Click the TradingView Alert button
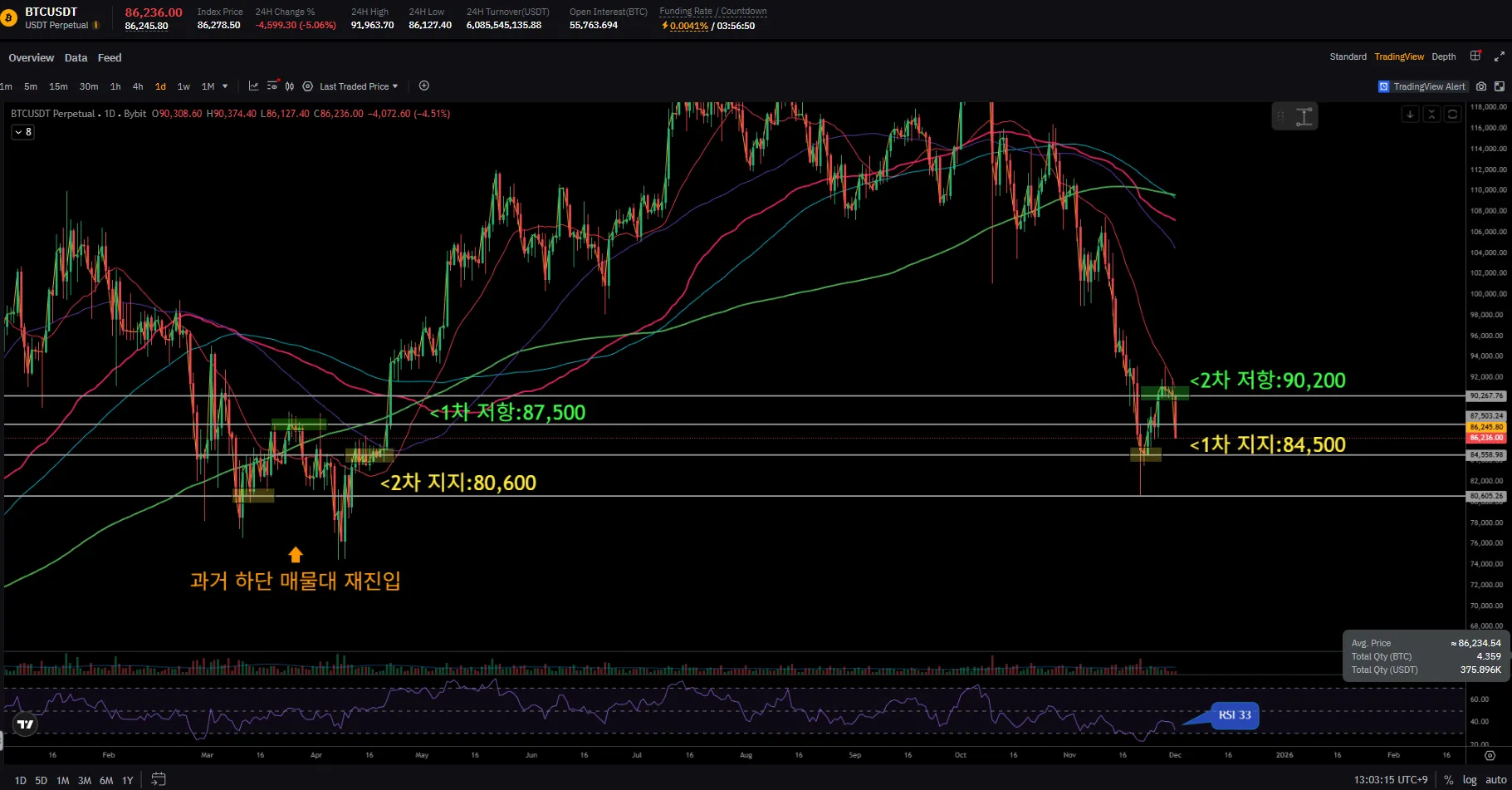The height and width of the screenshot is (790, 1512). click(1422, 86)
